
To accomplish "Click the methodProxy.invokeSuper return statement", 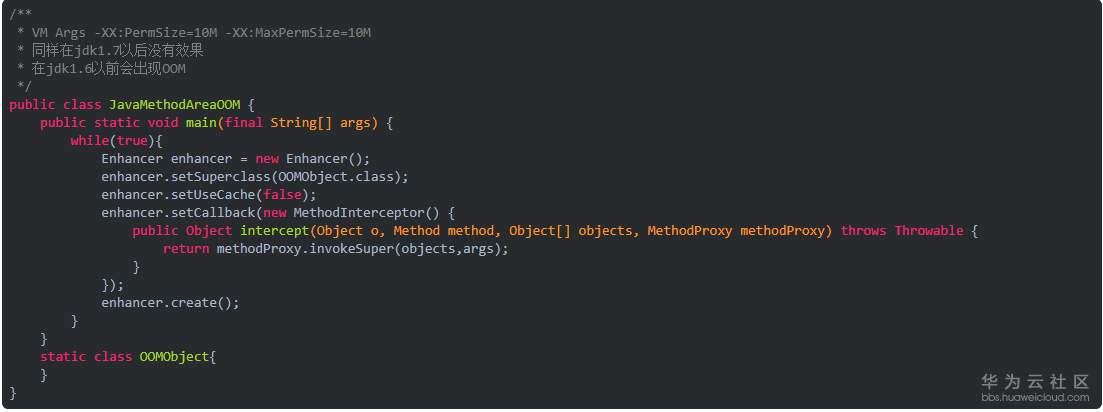I will pyautogui.click(x=336, y=249).
